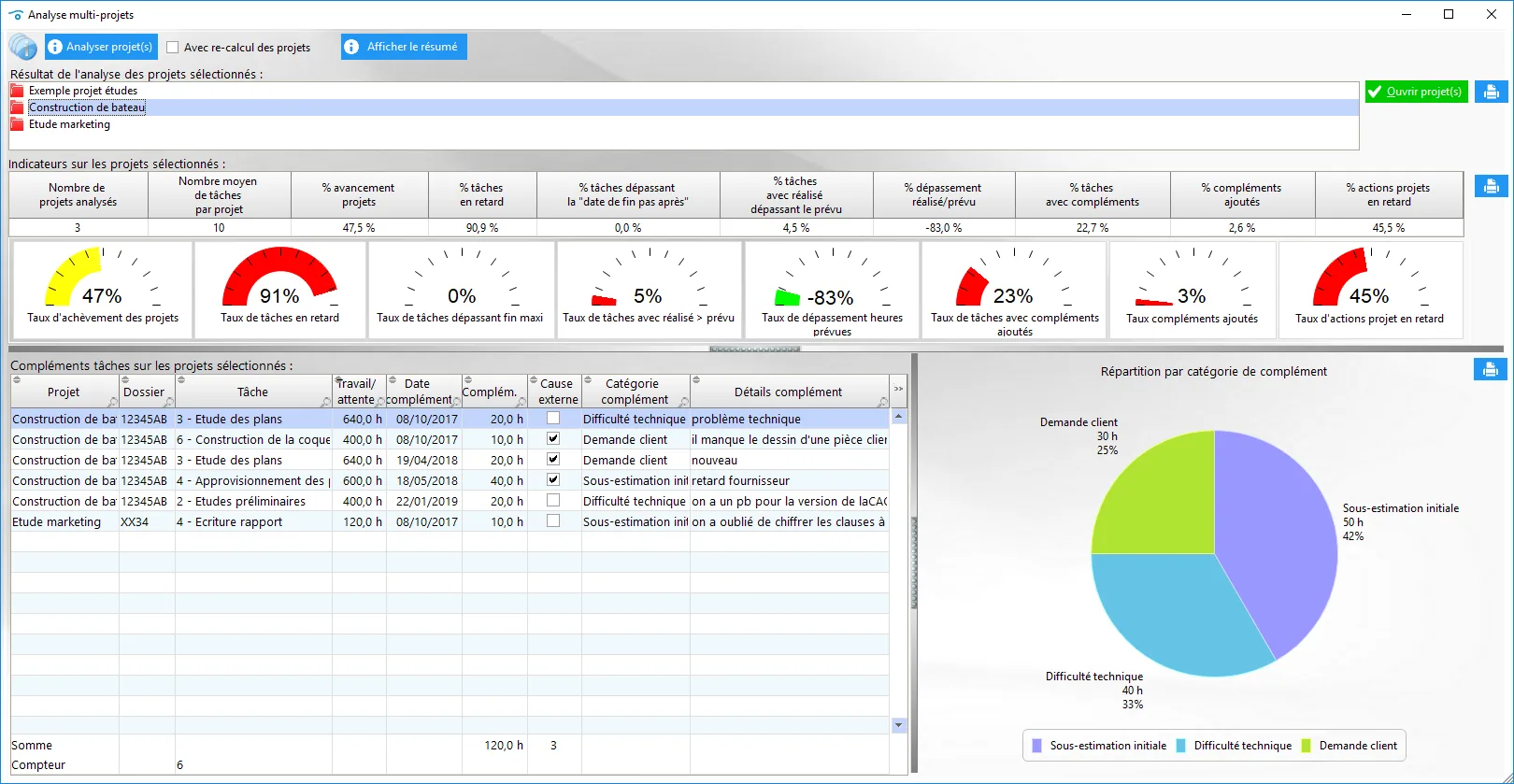Click the sort arrows icon of Cause externe column

pyautogui.click(x=534, y=380)
